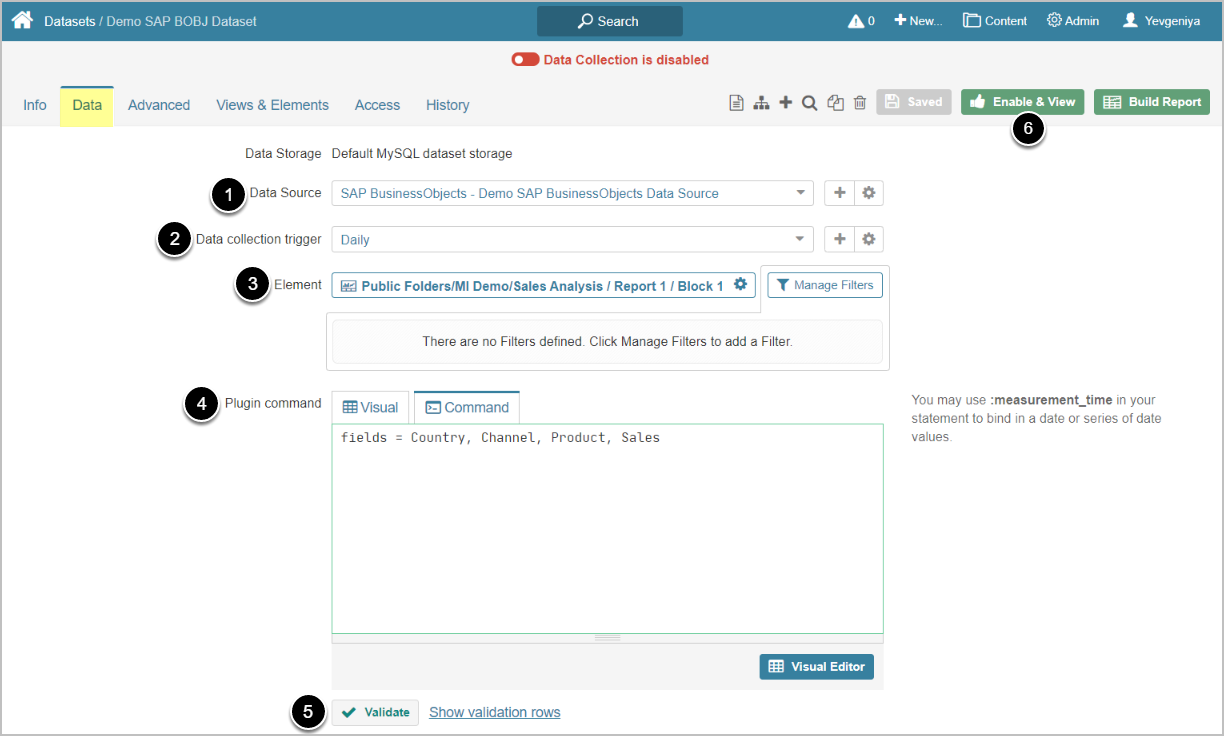Go to the Views & Elements tab
Screen dimensions: 1224x736
272,105
